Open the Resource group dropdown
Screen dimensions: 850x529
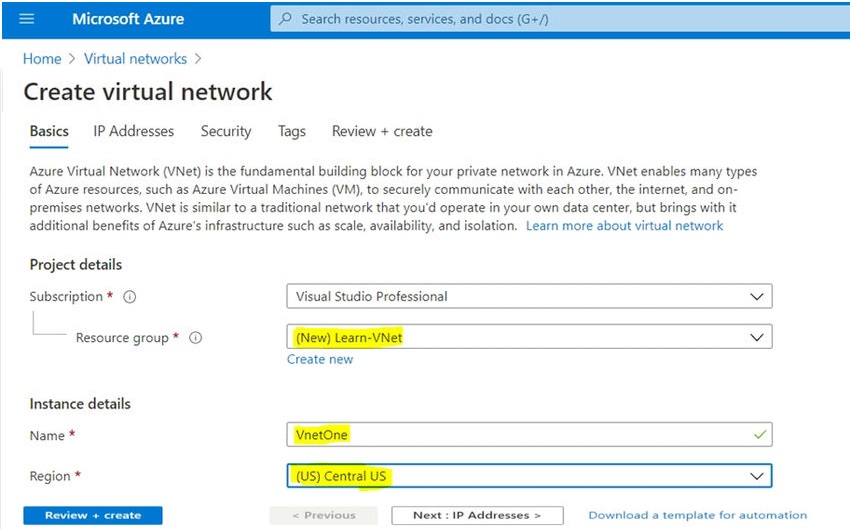(529, 337)
